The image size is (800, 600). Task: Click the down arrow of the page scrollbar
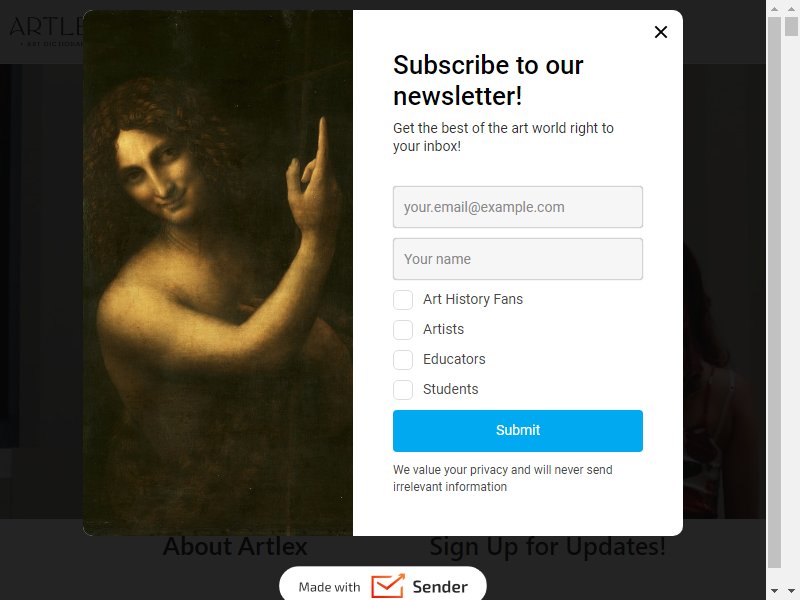774,591
